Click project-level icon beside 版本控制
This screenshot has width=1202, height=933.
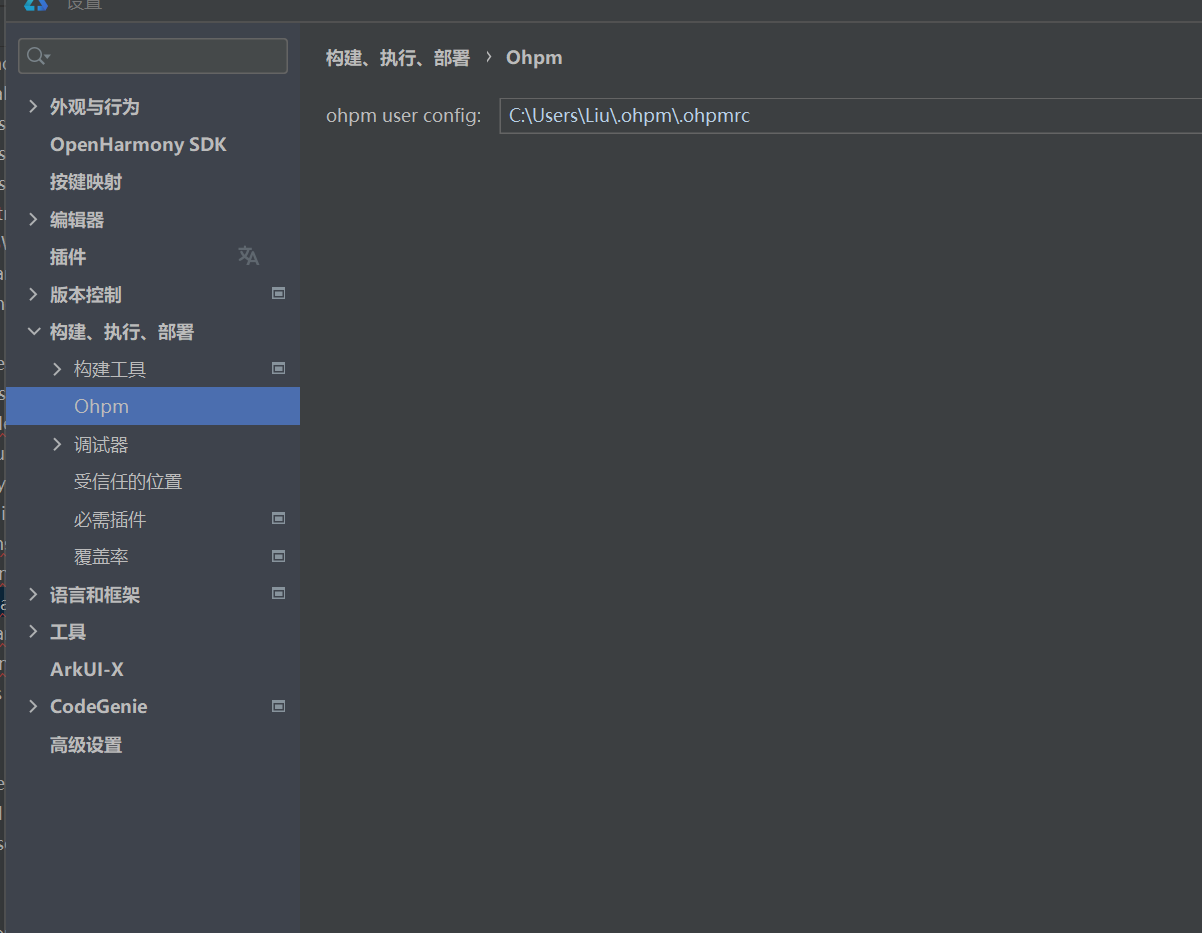click(x=279, y=294)
